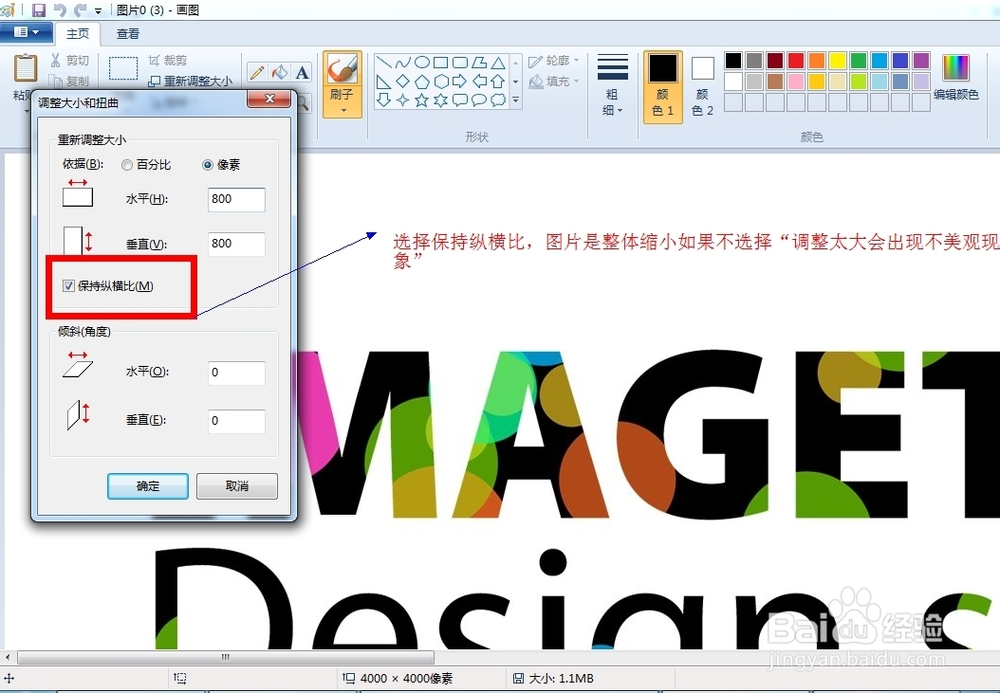The image size is (1000, 693).
Task: Click the Paste clipboard icon
Action: coord(25,68)
